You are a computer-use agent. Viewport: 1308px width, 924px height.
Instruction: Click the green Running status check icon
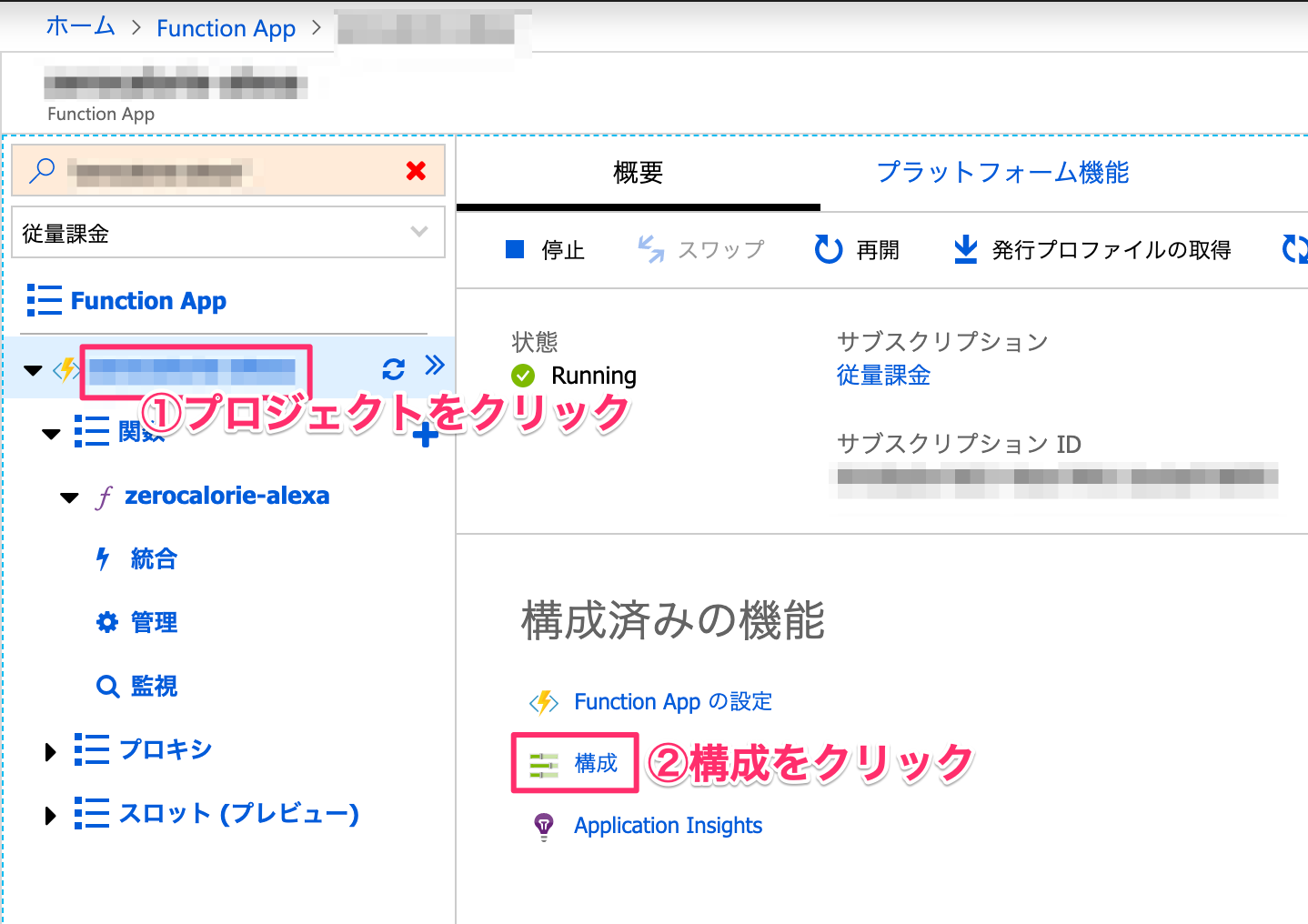tap(523, 376)
